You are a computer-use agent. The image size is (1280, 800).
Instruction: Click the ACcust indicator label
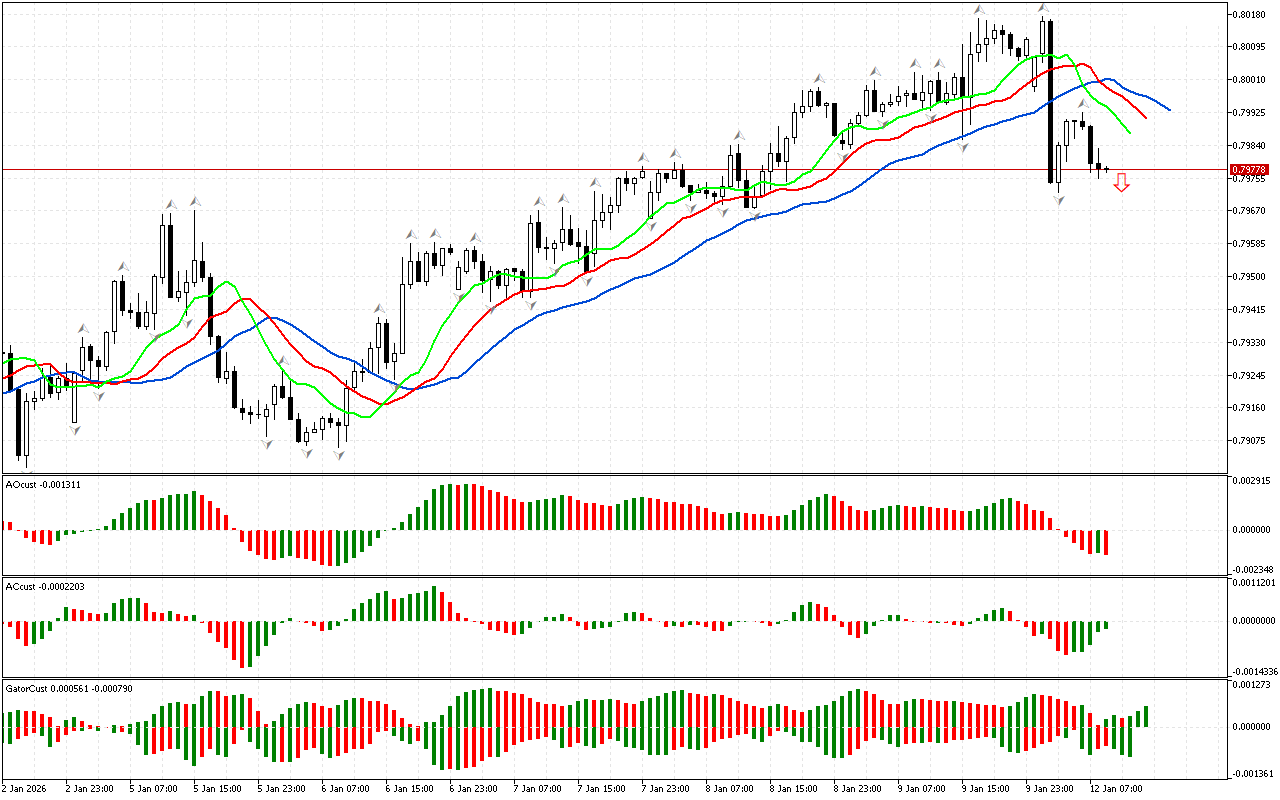point(44,586)
